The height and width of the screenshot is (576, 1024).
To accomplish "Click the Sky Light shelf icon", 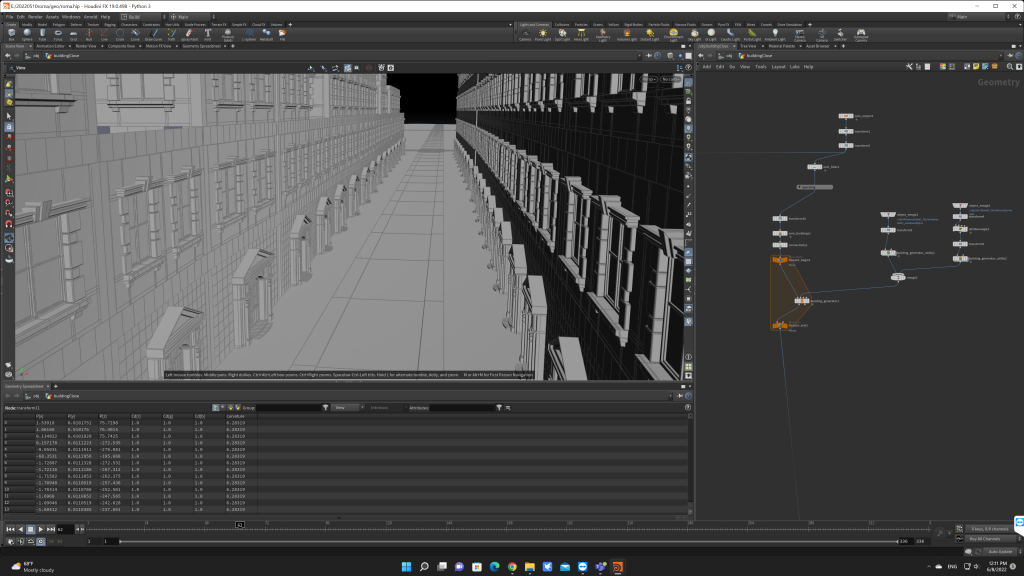I will click(693, 35).
